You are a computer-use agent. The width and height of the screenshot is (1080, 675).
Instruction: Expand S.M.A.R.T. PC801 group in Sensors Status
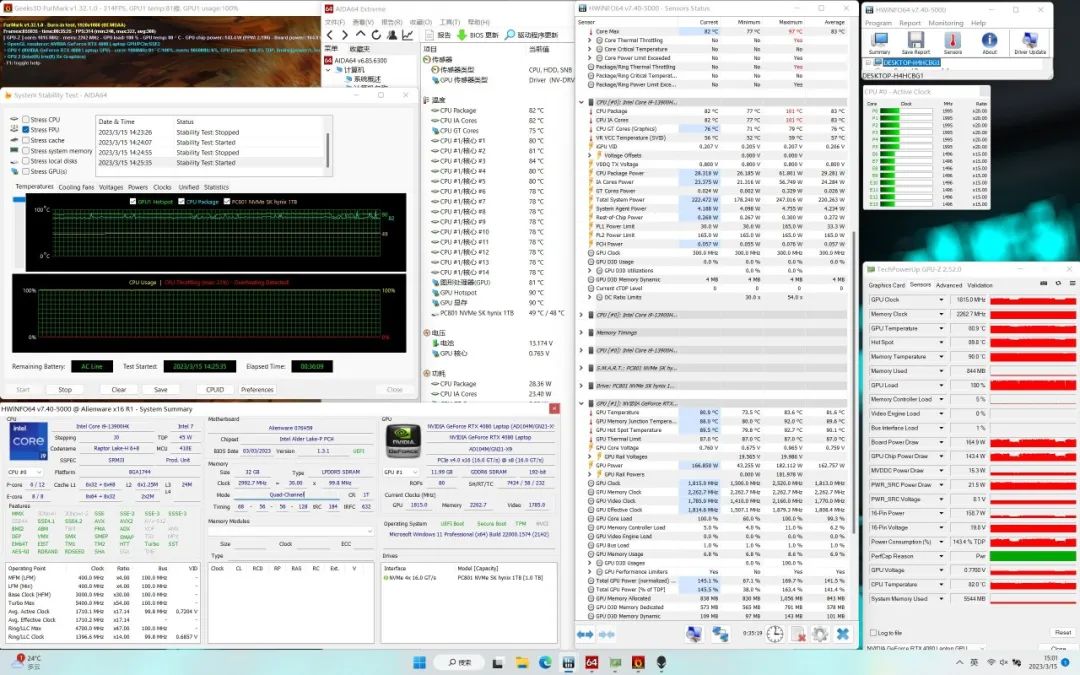pyautogui.click(x=581, y=368)
